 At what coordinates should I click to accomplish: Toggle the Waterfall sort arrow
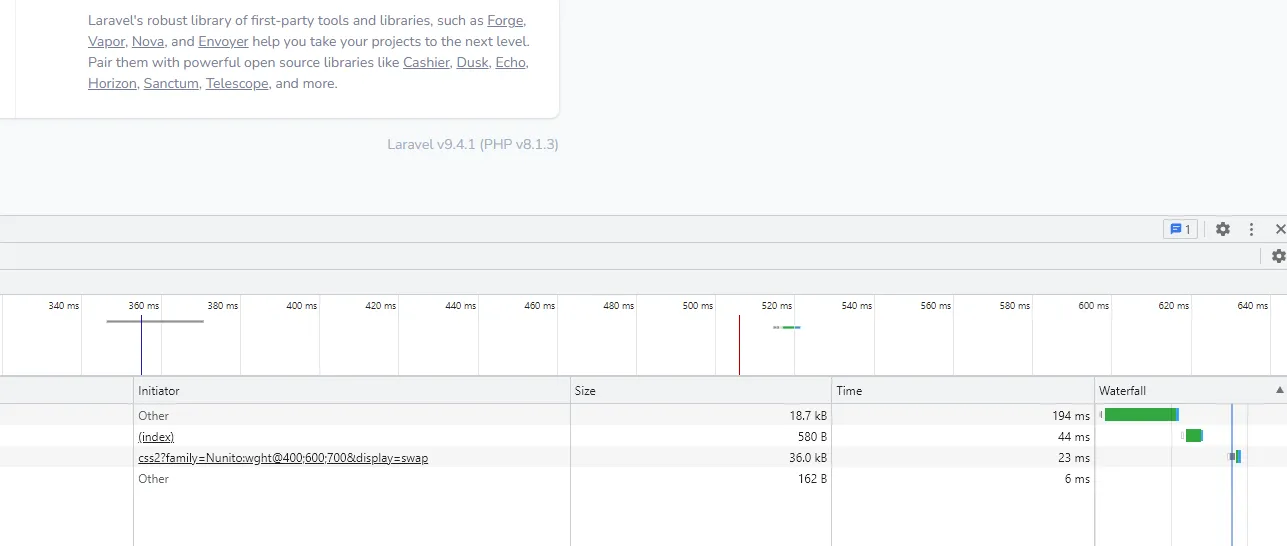click(1279, 390)
